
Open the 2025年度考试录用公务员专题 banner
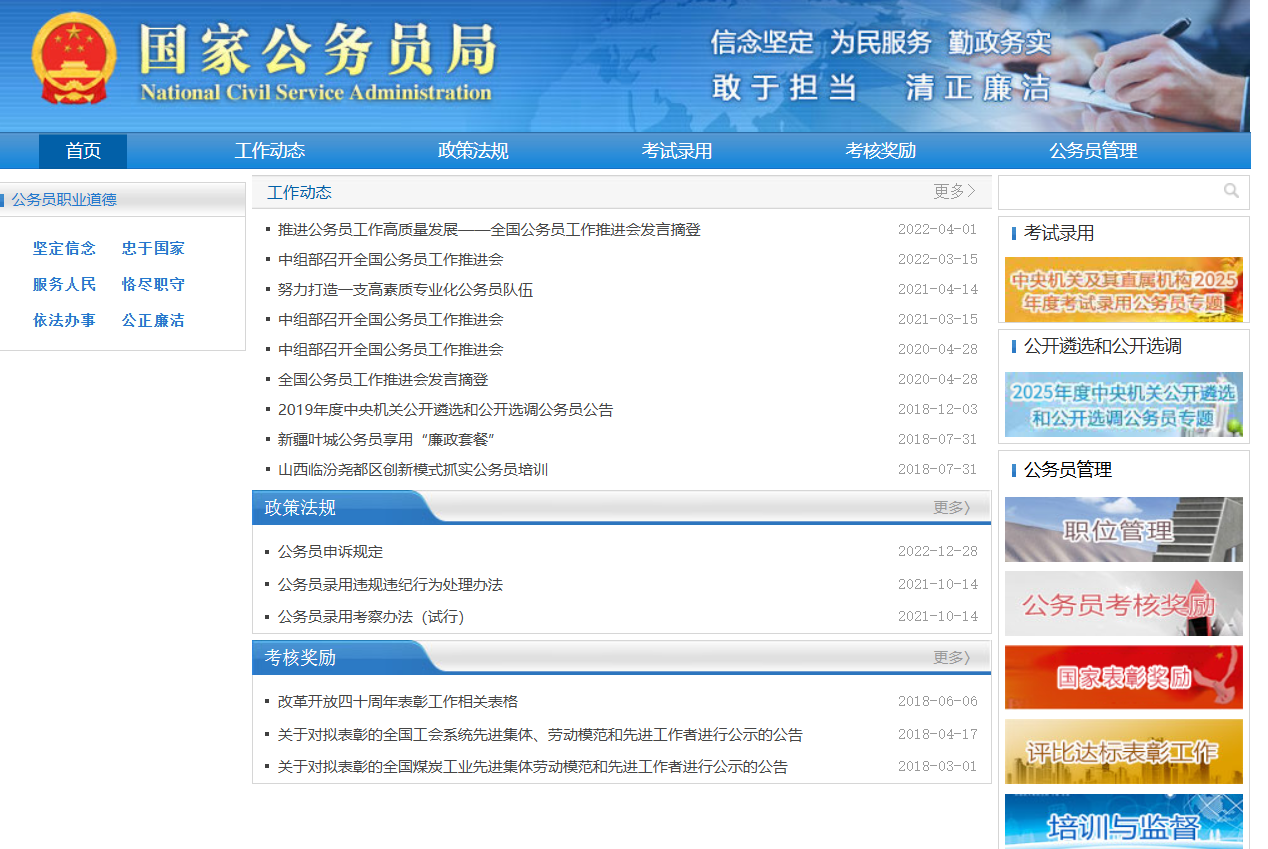(1123, 289)
